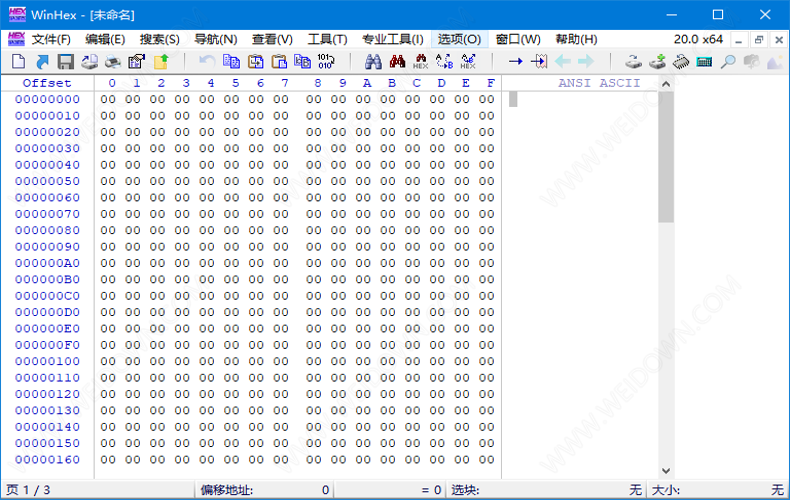The height and width of the screenshot is (500, 790).
Task: Open the 专业工具(I) menu
Action: pyautogui.click(x=392, y=39)
